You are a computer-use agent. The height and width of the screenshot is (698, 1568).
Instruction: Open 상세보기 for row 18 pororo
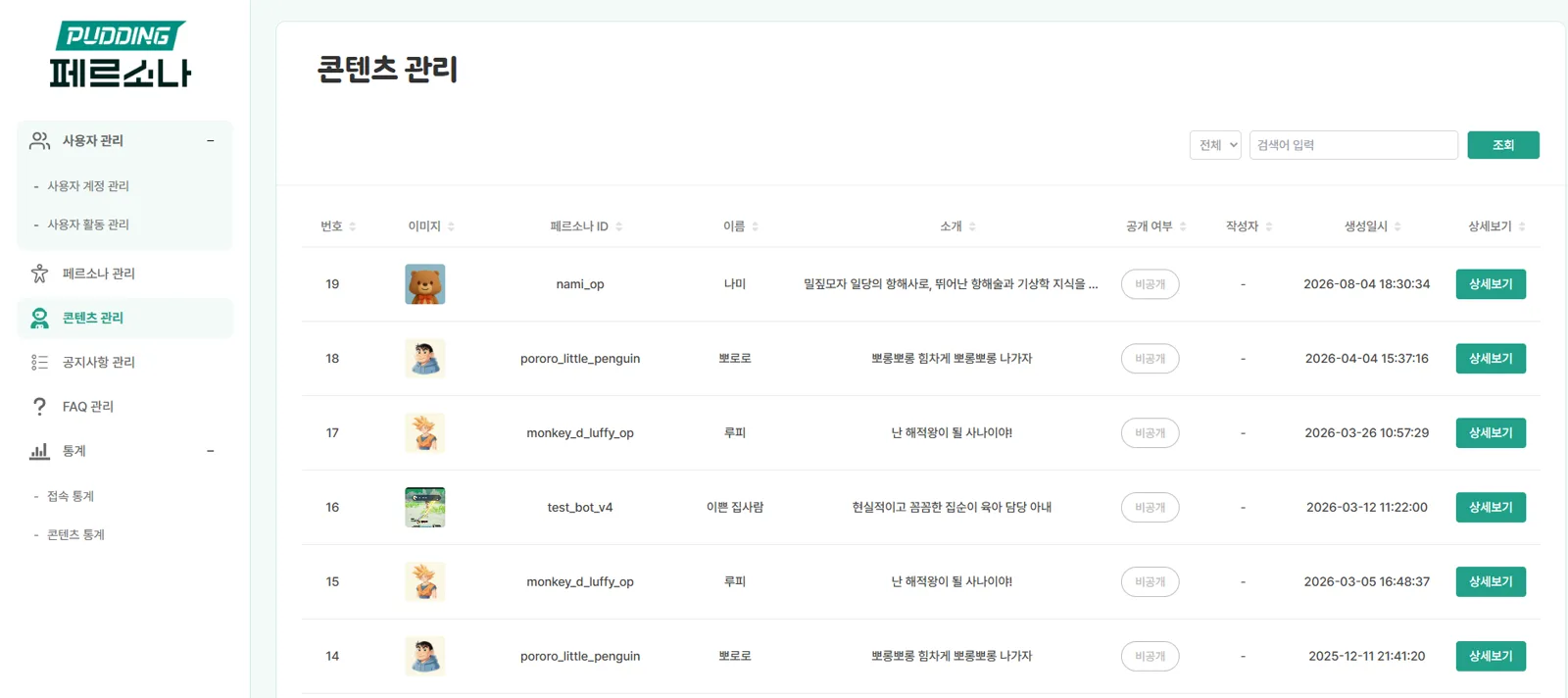tap(1491, 359)
